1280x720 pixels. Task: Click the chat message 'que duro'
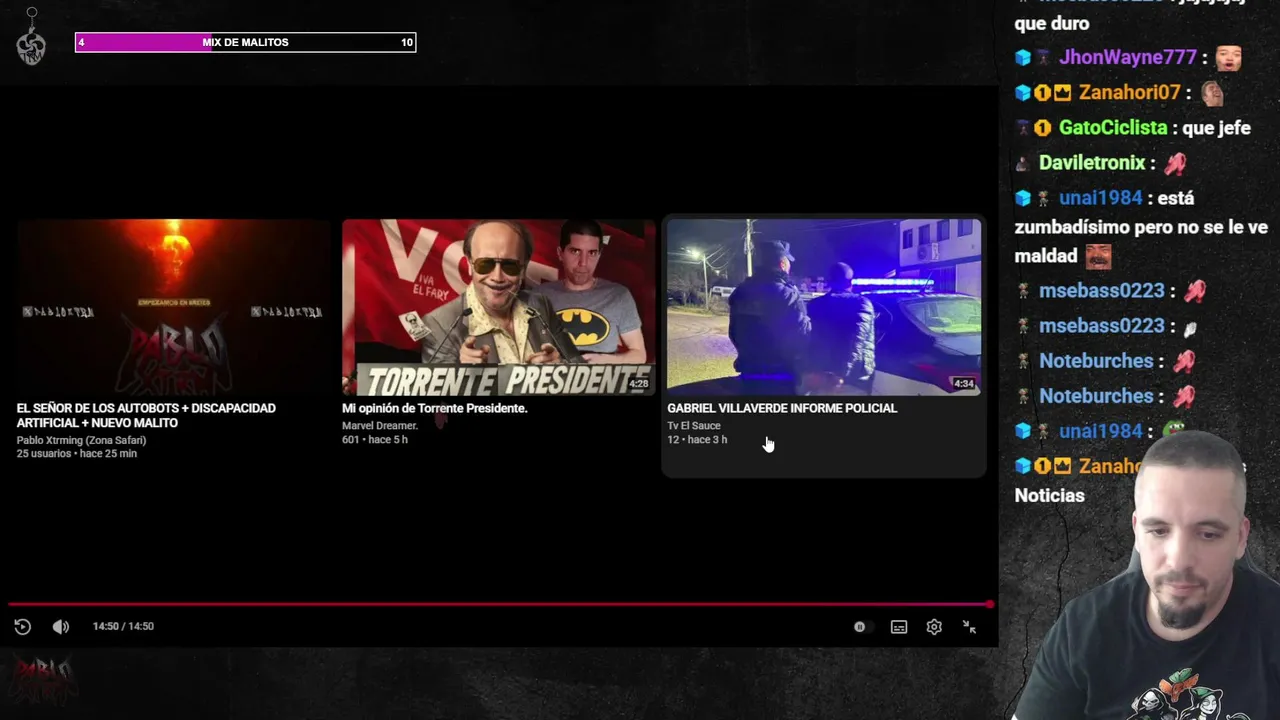1052,23
